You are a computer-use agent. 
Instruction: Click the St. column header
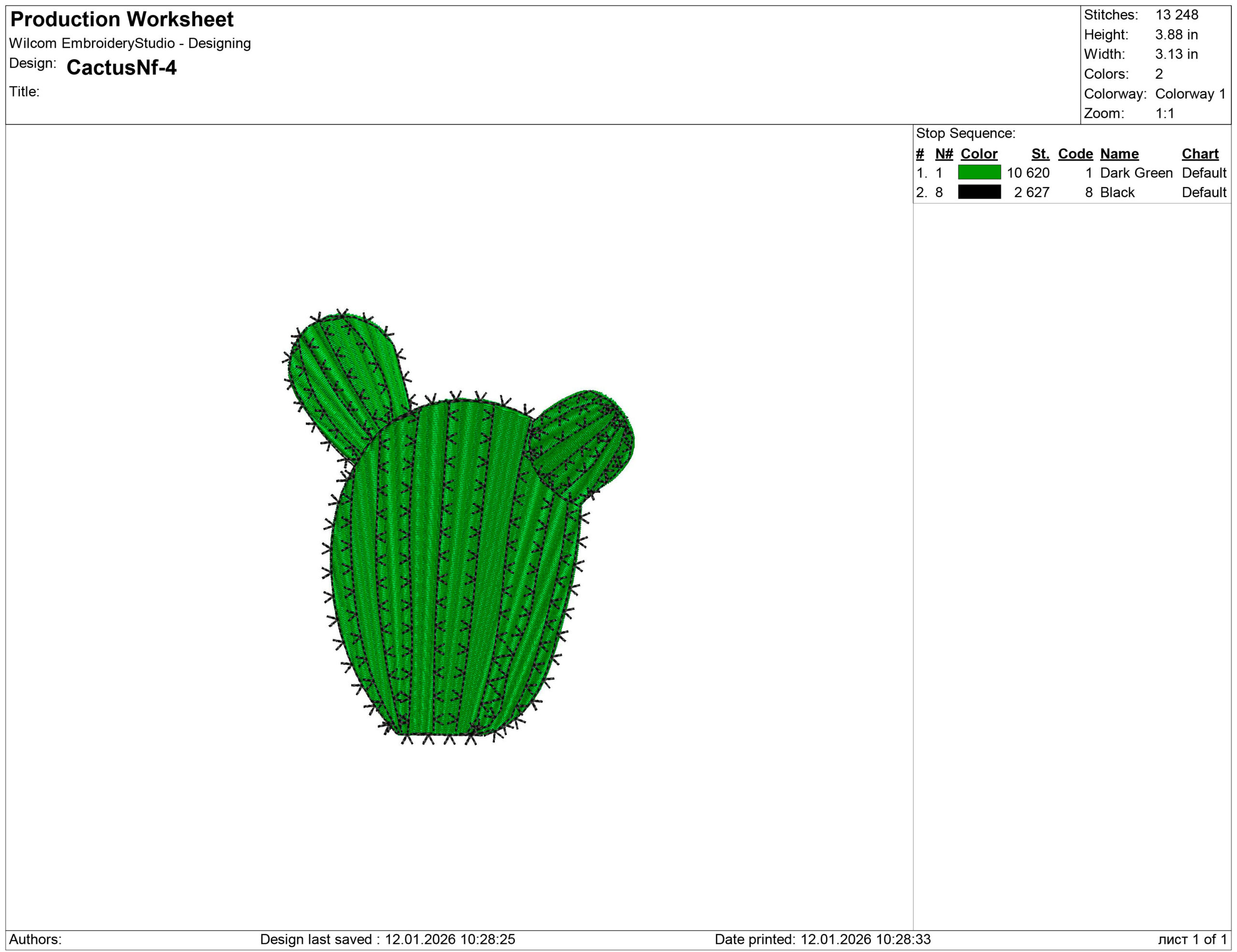[1040, 154]
